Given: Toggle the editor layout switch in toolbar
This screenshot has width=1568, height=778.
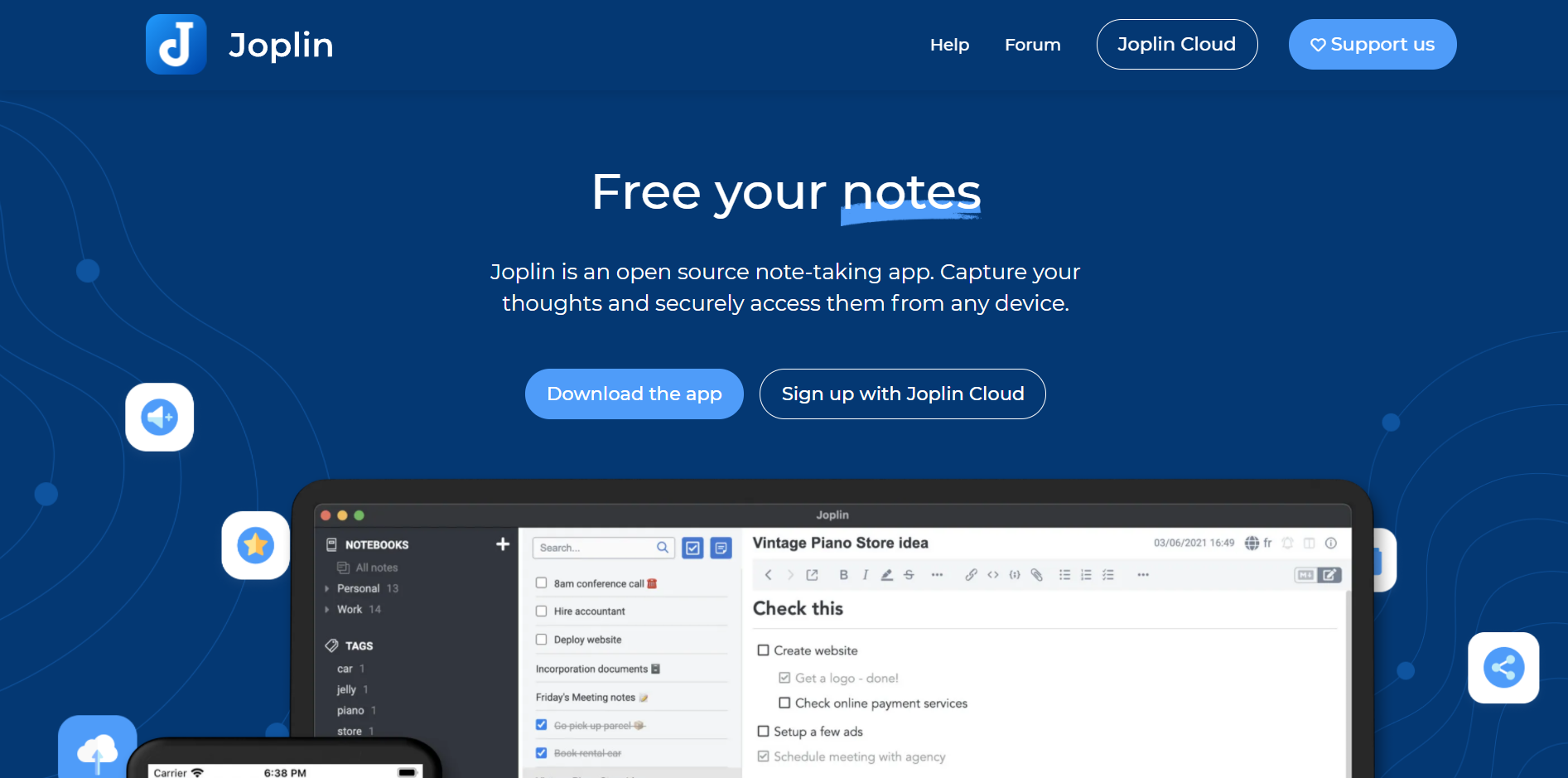Looking at the screenshot, I should pyautogui.click(x=1317, y=575).
